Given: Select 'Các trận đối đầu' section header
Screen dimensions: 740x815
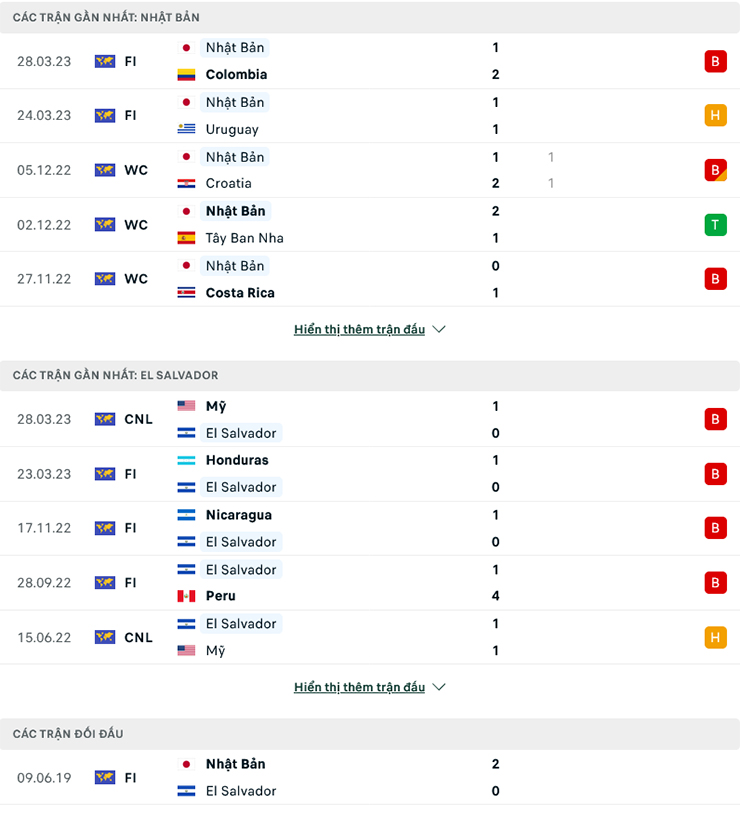Looking at the screenshot, I should (68, 734).
